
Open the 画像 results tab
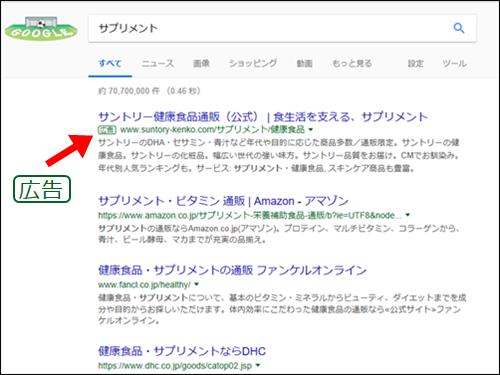201,63
